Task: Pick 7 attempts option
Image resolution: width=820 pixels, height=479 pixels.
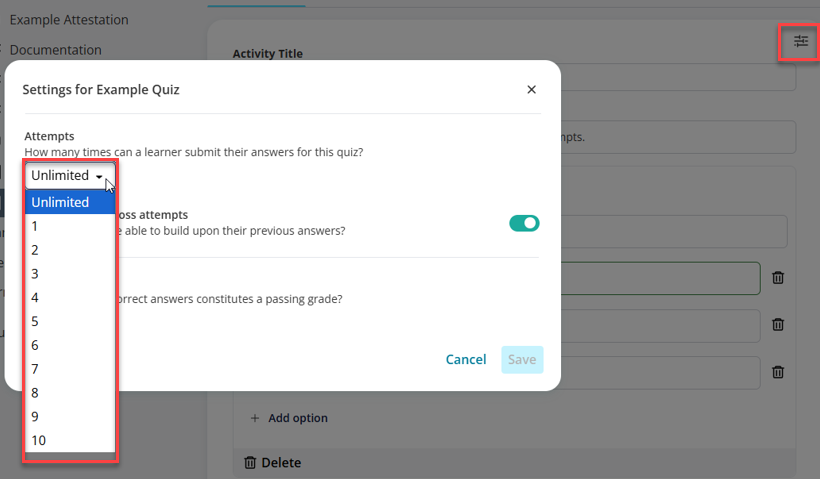Action: [x=70, y=369]
